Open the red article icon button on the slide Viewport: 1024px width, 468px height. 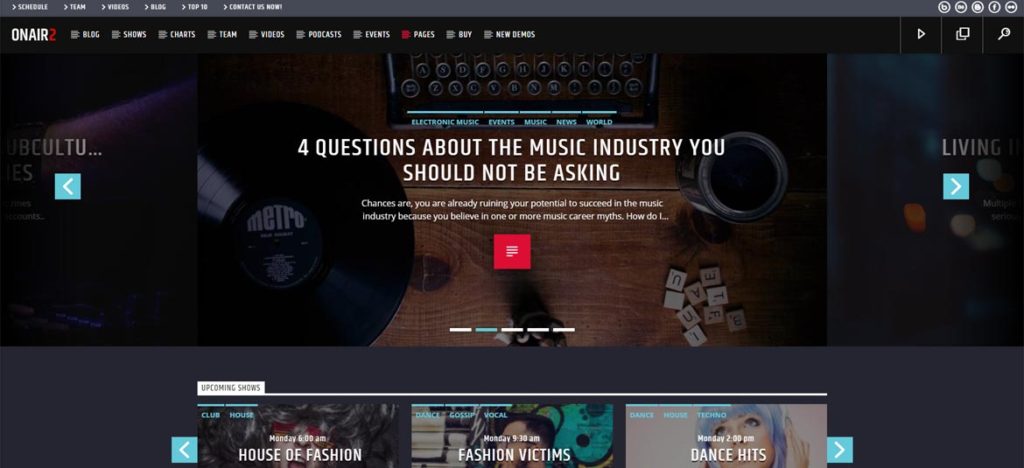point(512,251)
